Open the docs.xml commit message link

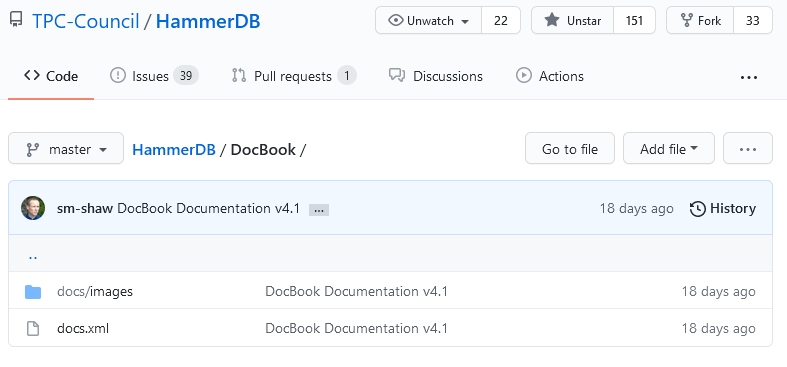pyautogui.click(x=356, y=328)
